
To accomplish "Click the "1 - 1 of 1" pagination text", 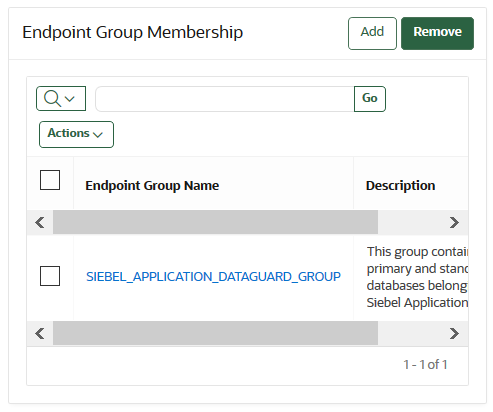I will (425, 364).
